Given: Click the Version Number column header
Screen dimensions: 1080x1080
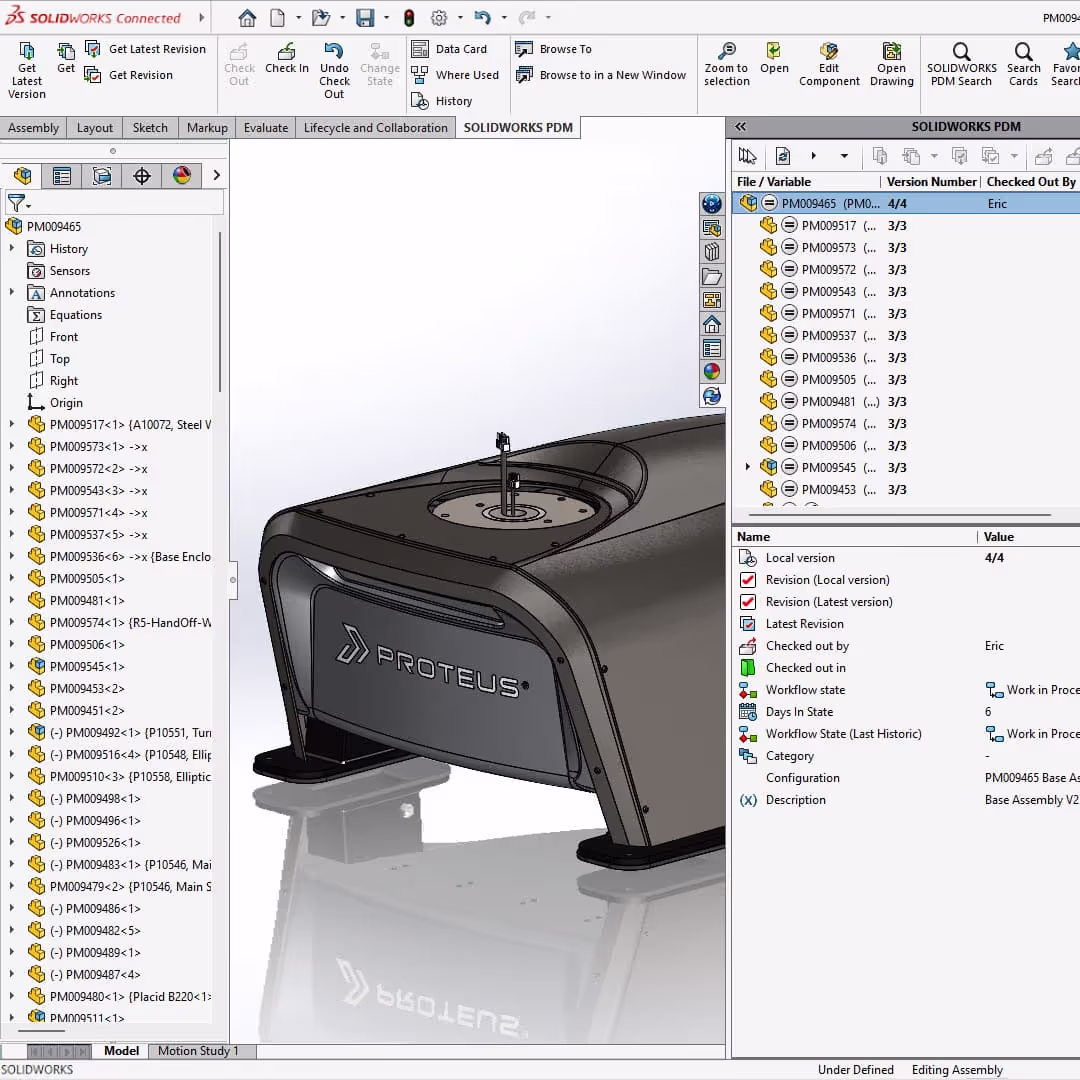Looking at the screenshot, I should coord(931,182).
